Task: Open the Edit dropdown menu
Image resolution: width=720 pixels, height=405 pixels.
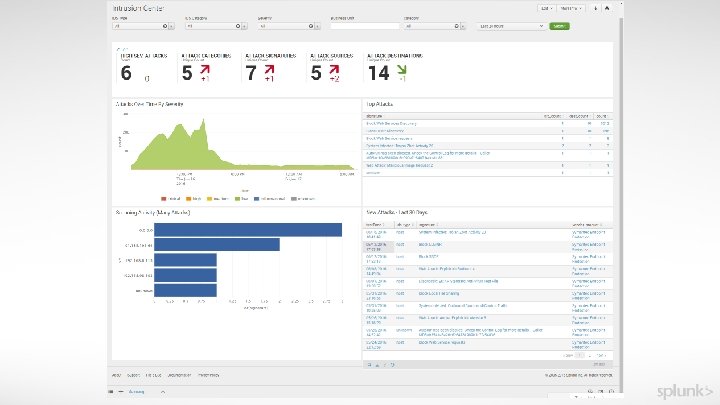Action: click(x=546, y=8)
